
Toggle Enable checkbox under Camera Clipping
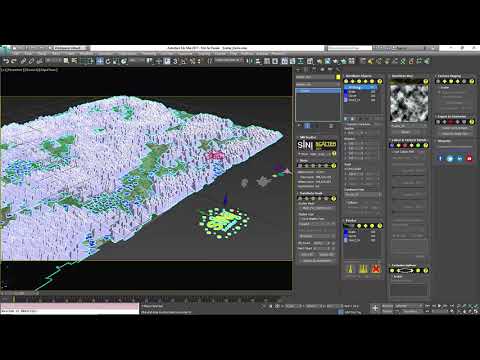(x=440, y=88)
